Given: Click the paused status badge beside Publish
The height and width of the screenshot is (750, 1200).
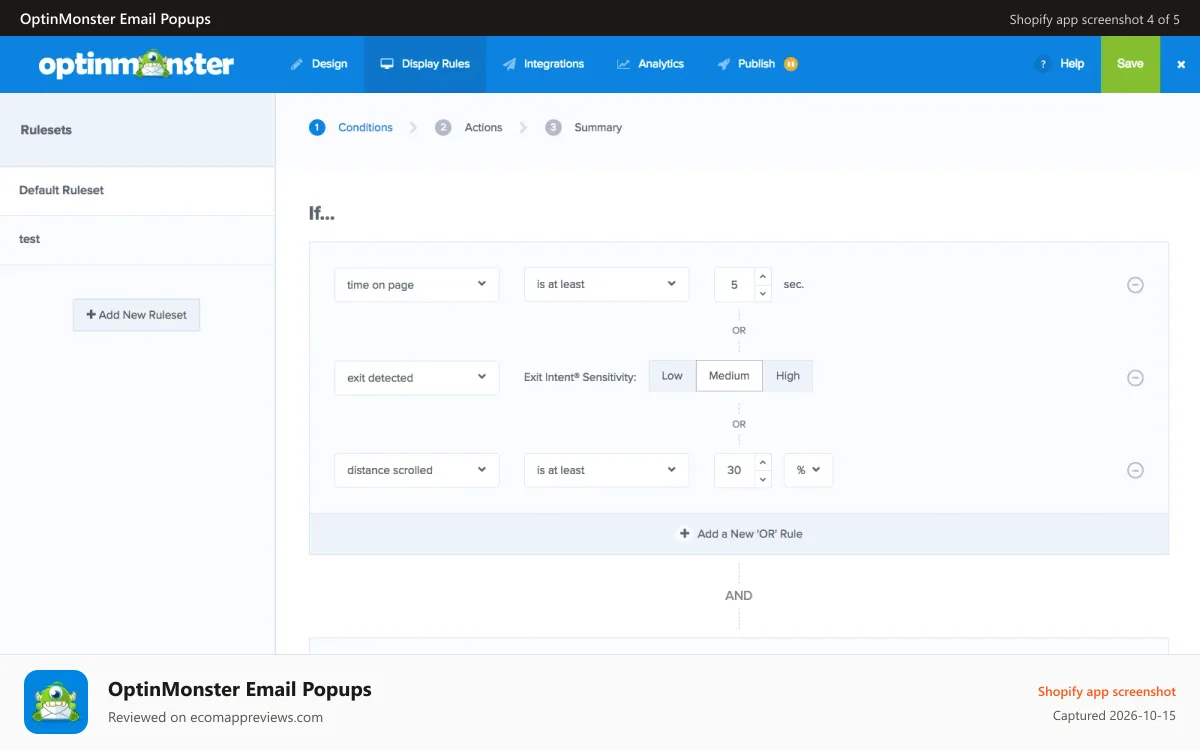Looking at the screenshot, I should tap(790, 64).
